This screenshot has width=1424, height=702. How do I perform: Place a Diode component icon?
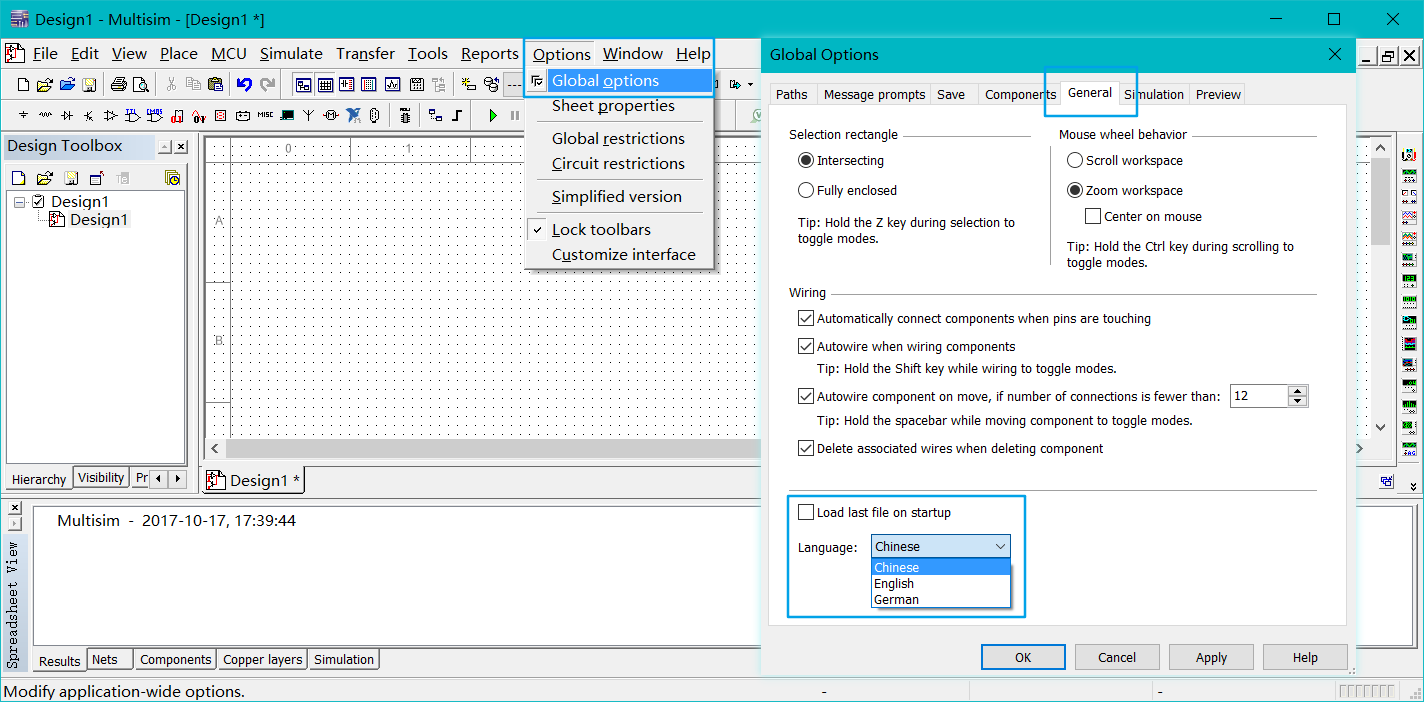(67, 115)
